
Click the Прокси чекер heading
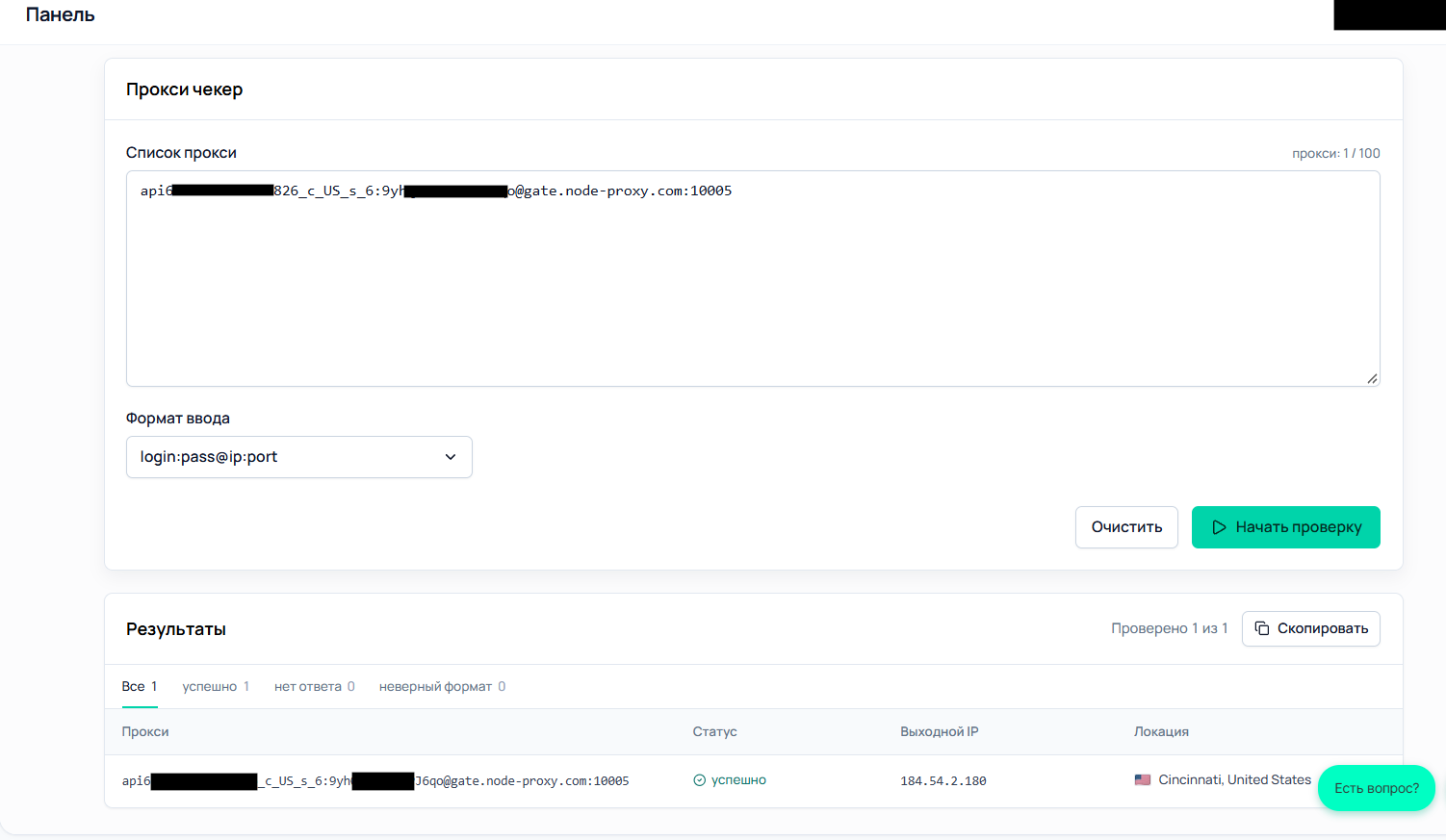click(184, 89)
